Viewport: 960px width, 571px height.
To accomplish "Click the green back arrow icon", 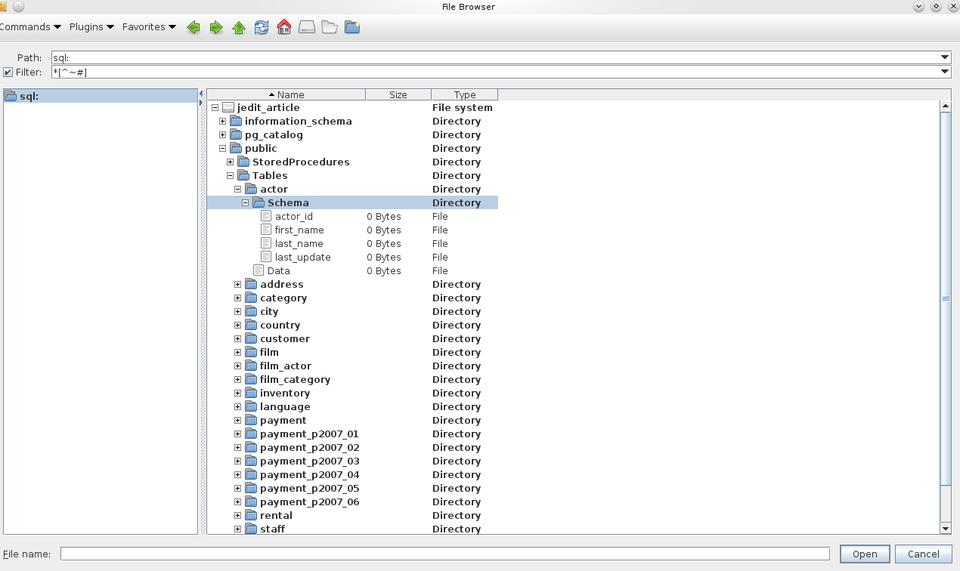I will 193,27.
